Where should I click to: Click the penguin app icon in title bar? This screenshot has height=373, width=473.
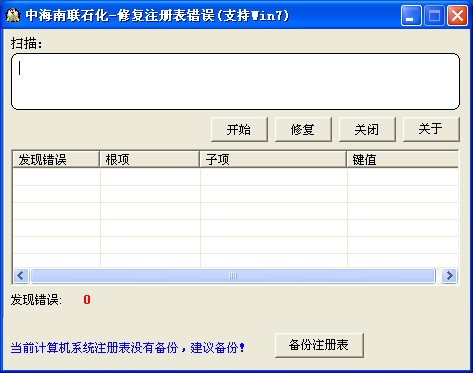pyautogui.click(x=13, y=15)
